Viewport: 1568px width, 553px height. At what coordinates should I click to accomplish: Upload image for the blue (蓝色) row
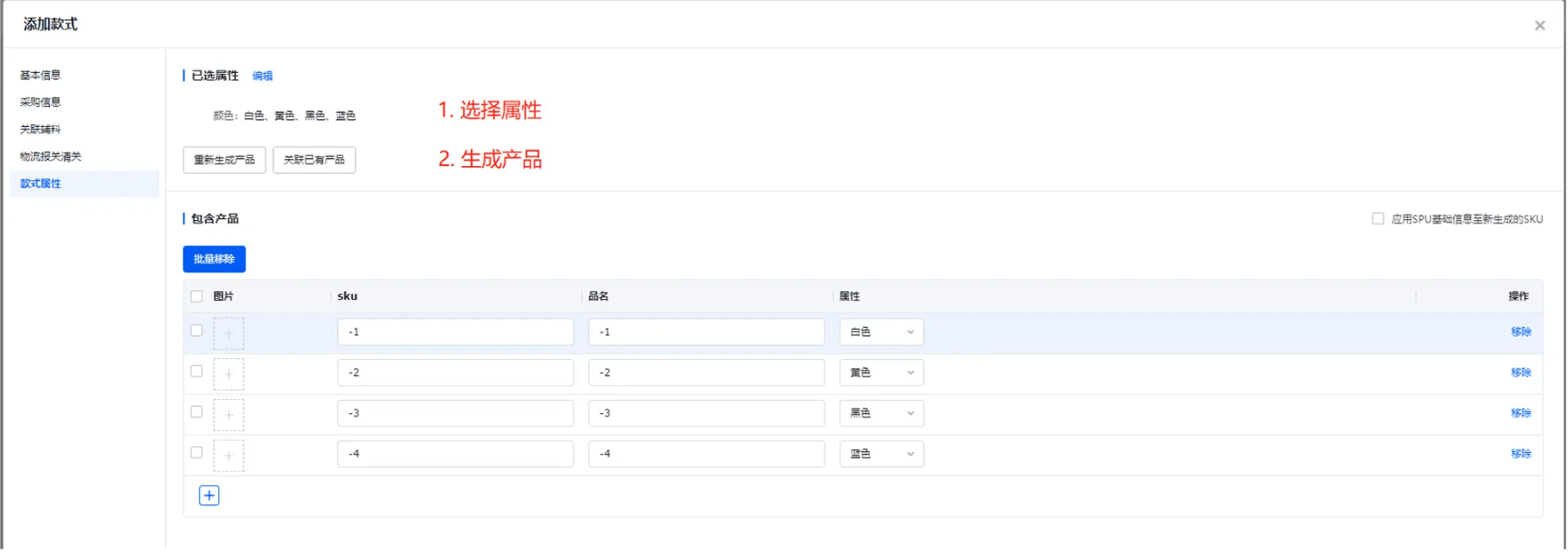tap(229, 456)
